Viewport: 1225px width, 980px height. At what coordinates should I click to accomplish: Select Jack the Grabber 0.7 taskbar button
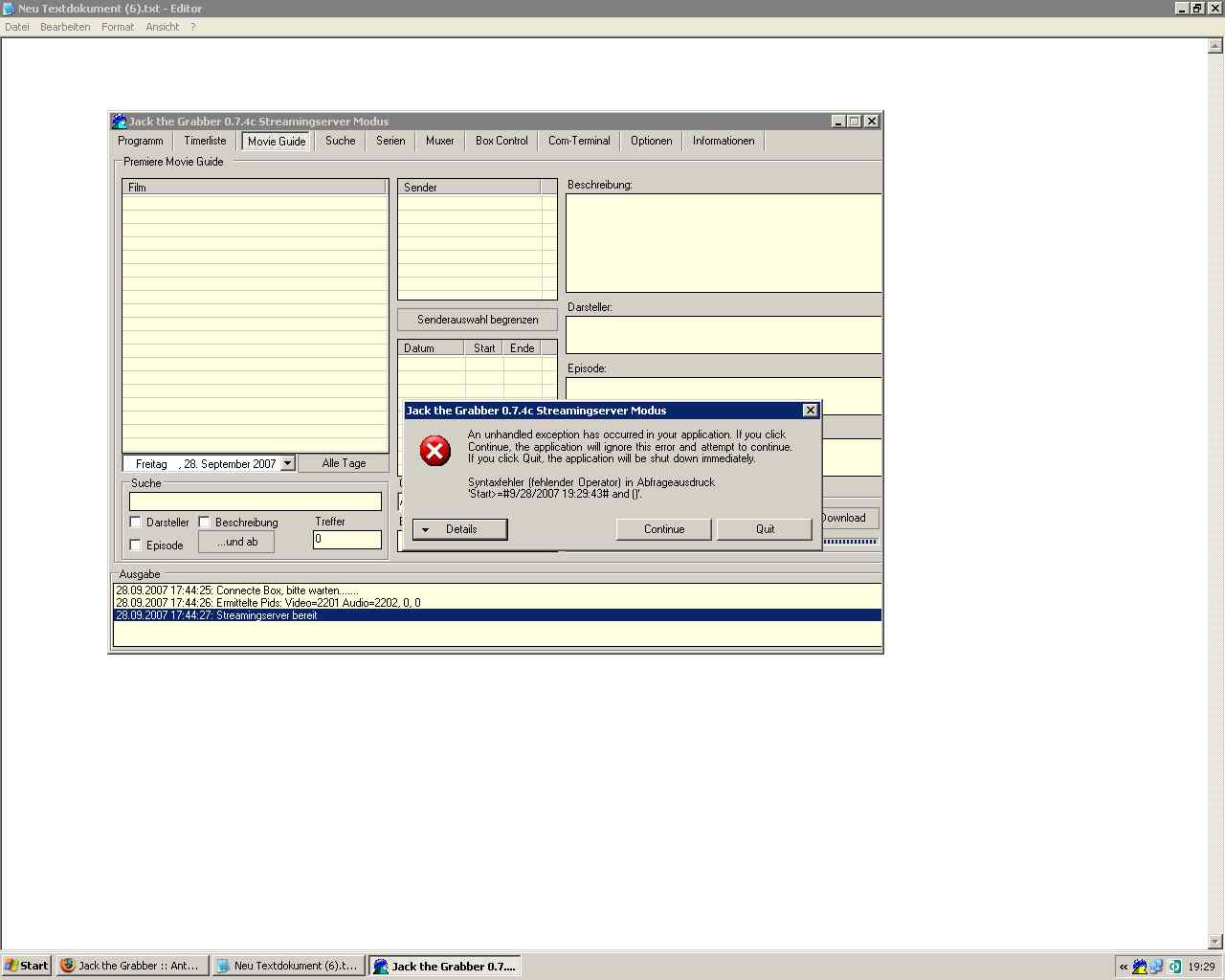pyautogui.click(x=445, y=966)
